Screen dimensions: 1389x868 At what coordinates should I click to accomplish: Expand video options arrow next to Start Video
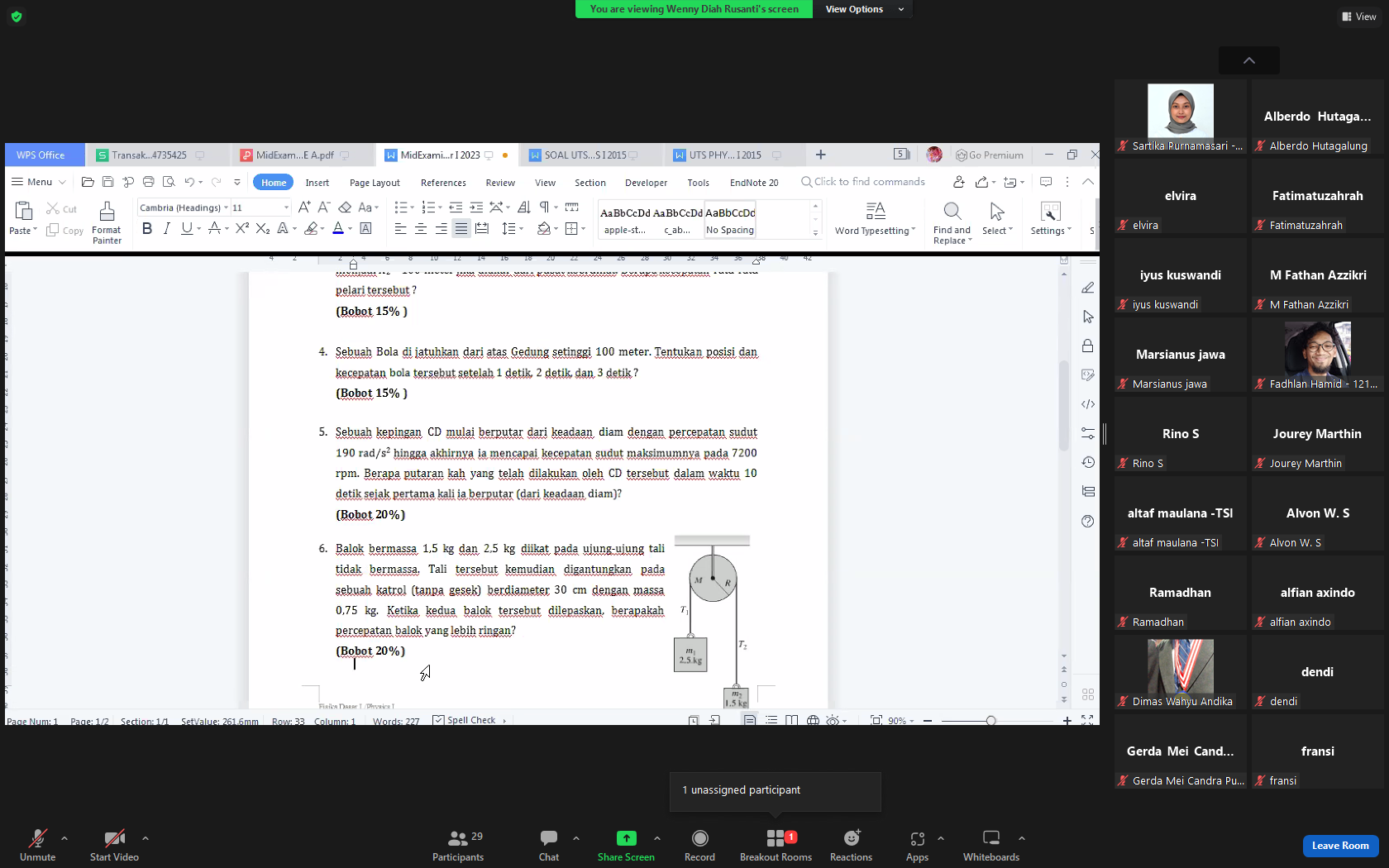(146, 838)
